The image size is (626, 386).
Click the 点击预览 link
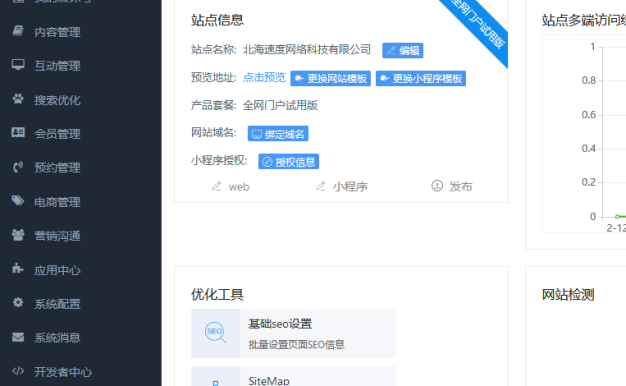point(264,77)
